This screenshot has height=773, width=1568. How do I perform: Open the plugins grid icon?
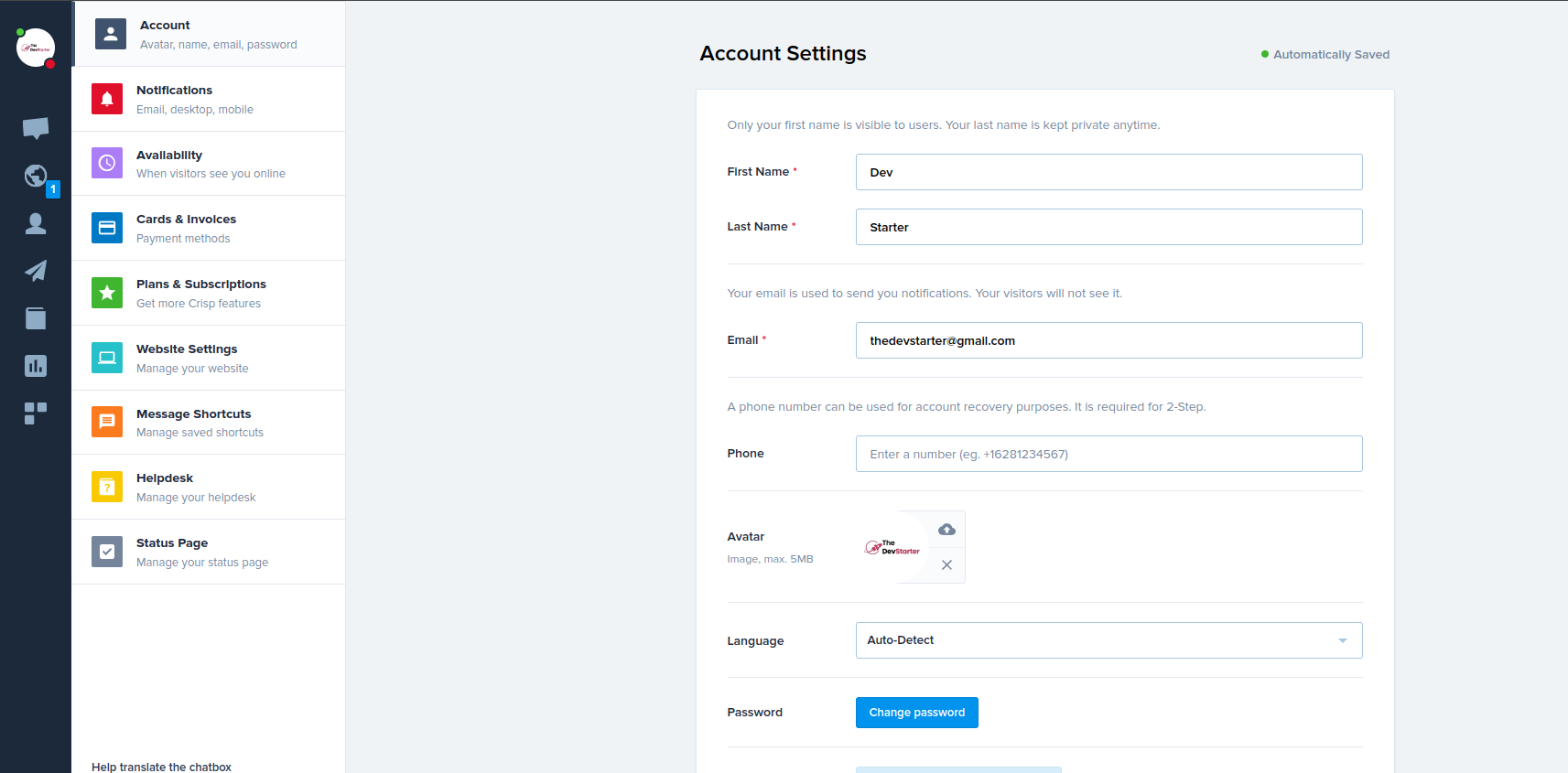point(36,413)
